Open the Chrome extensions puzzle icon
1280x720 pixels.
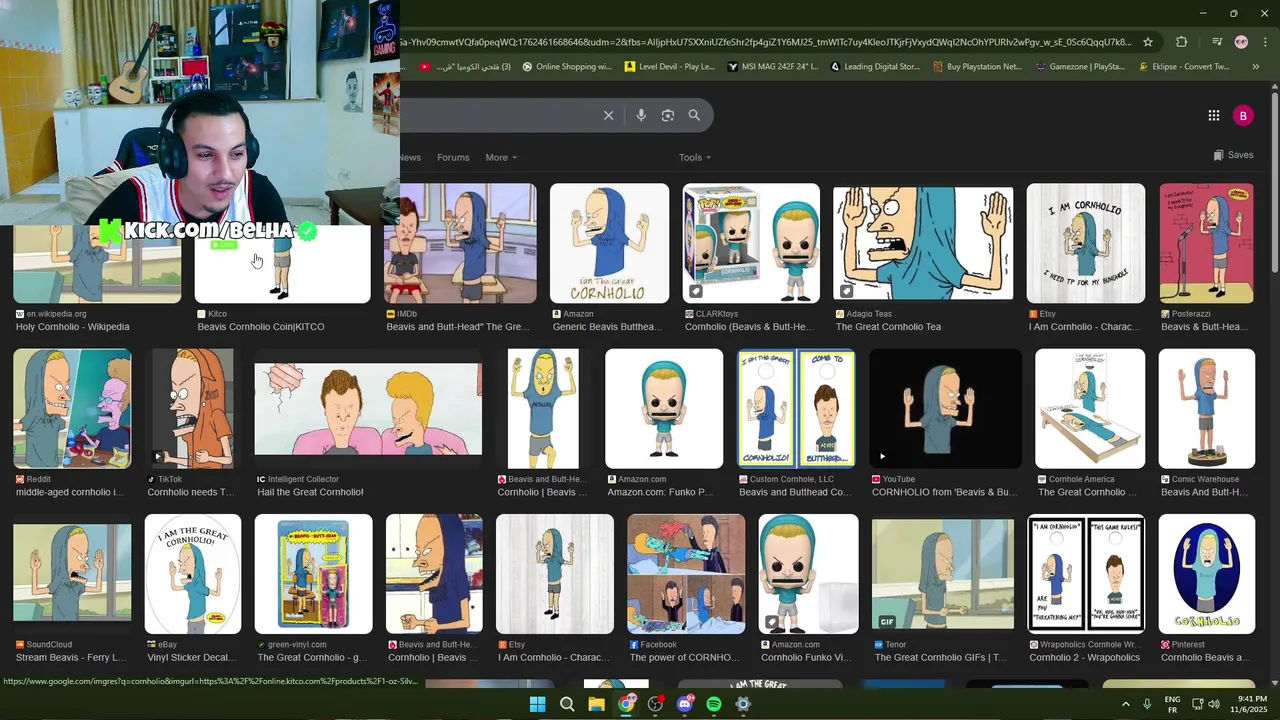tap(1182, 42)
